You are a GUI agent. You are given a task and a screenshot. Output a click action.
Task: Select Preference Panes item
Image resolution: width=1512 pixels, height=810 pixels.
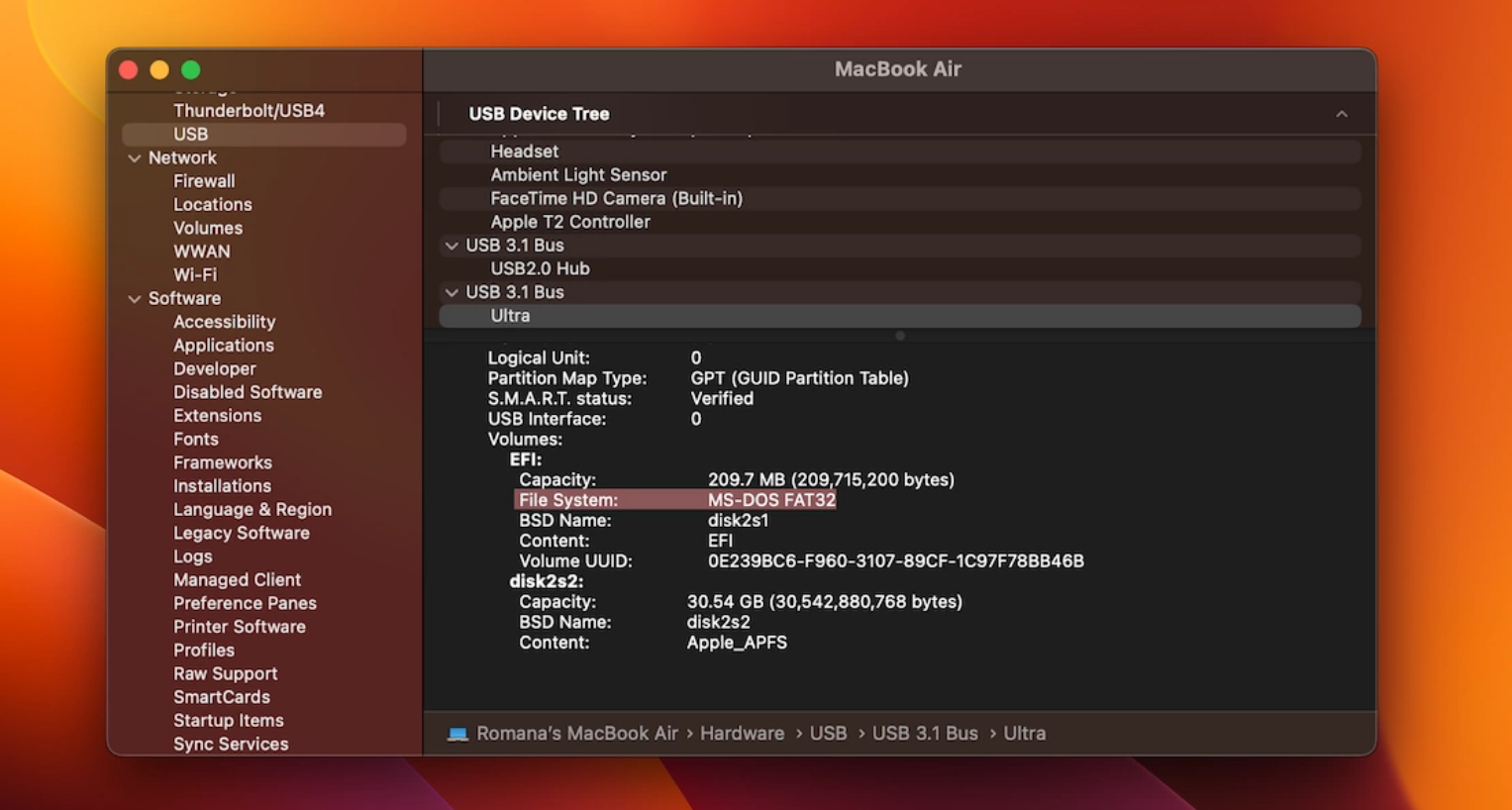tap(246, 604)
